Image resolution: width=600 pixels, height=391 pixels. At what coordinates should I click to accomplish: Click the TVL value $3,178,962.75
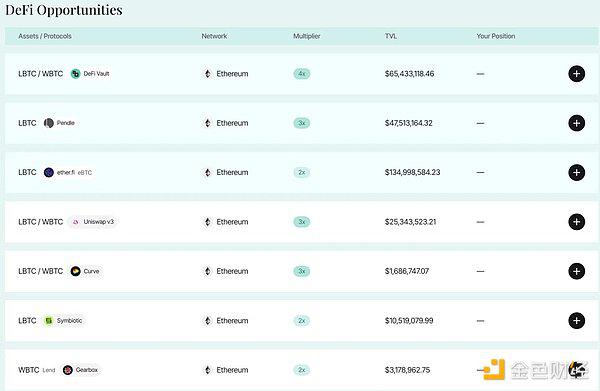click(407, 370)
